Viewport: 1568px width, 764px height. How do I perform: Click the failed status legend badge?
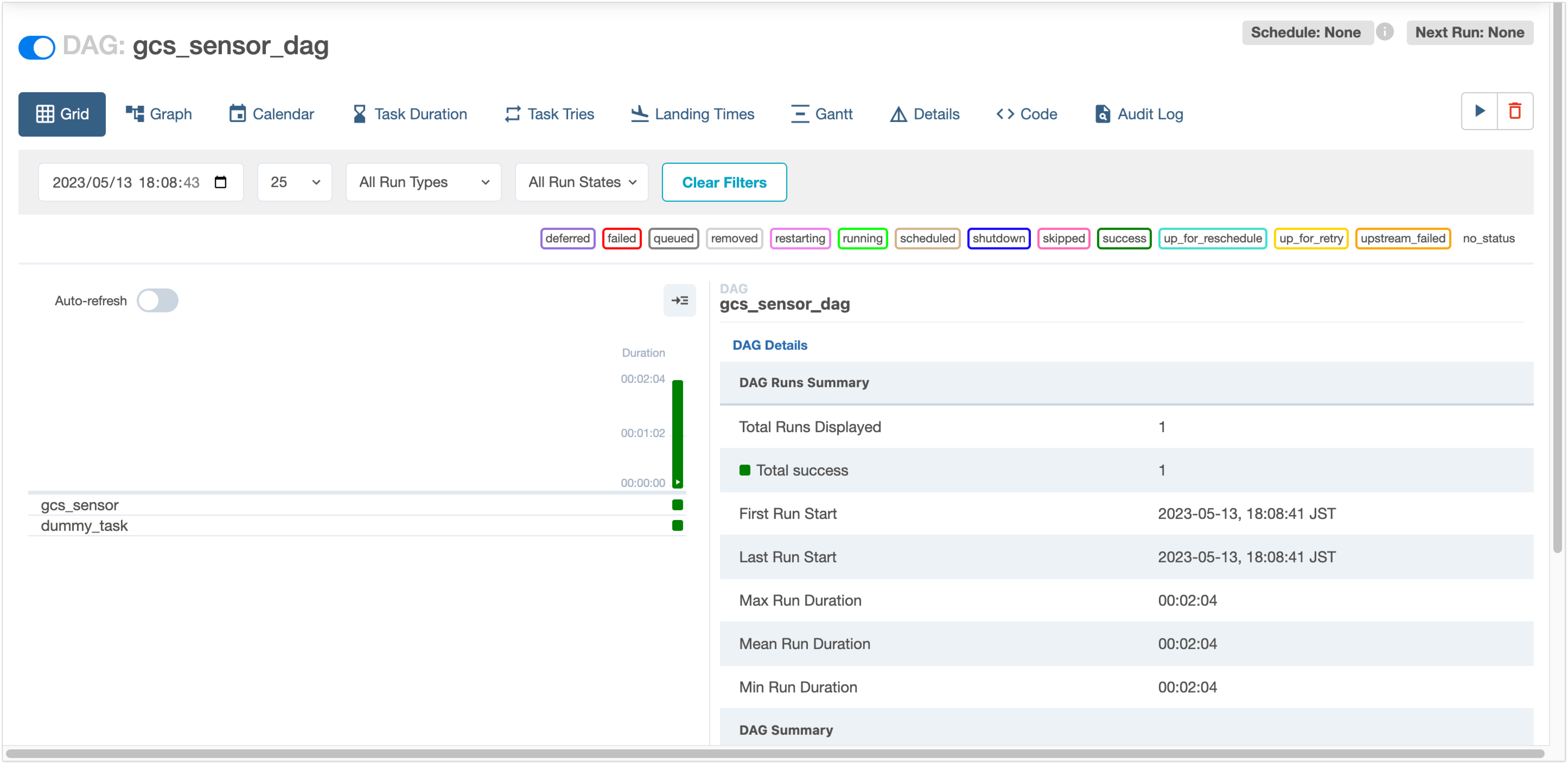coord(622,239)
